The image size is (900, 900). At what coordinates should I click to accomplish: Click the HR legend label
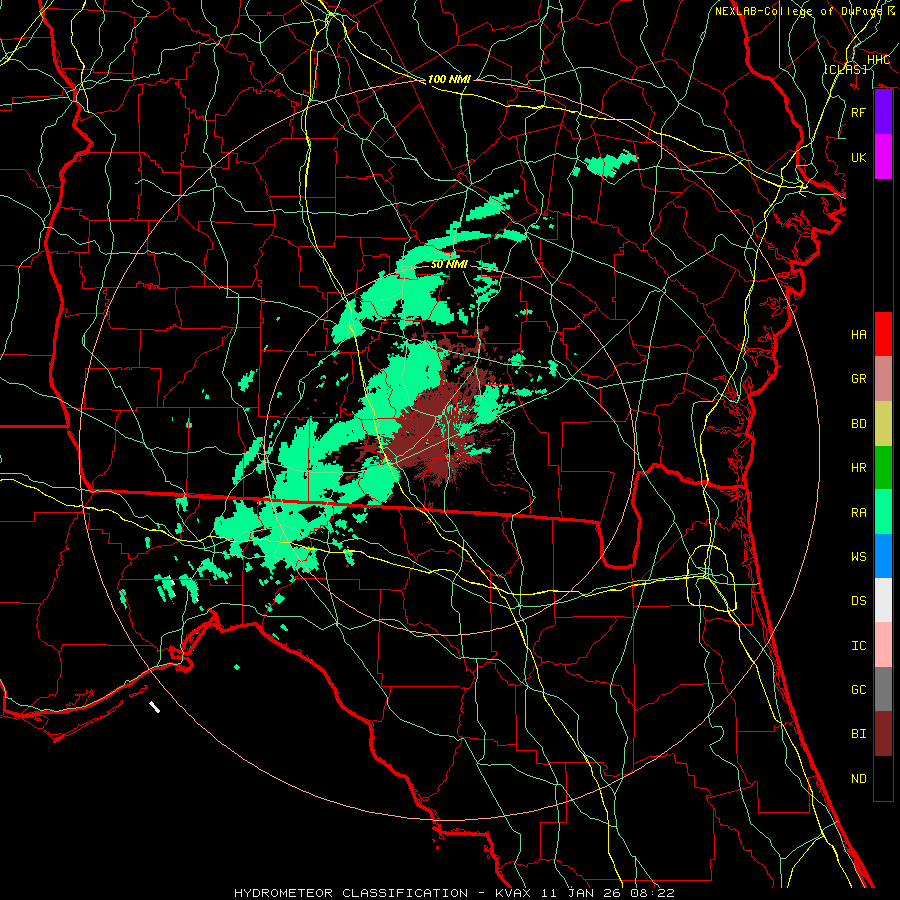tap(858, 468)
